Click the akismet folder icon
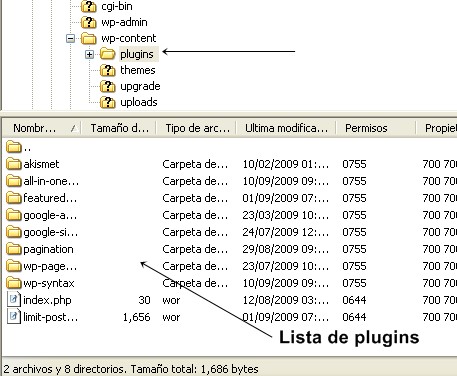 coord(14,164)
